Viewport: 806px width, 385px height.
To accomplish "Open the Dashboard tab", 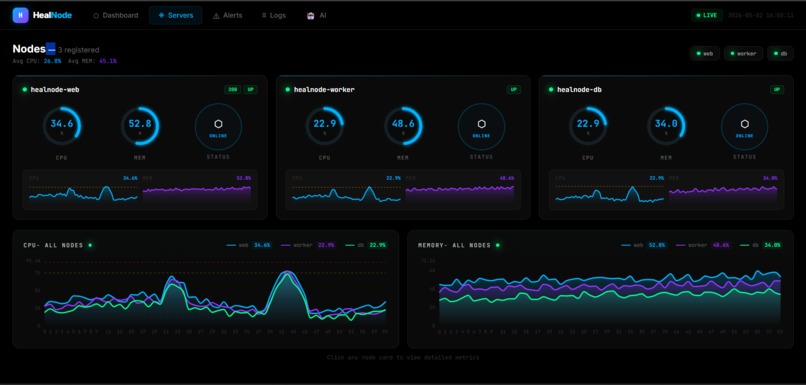I will coord(116,15).
